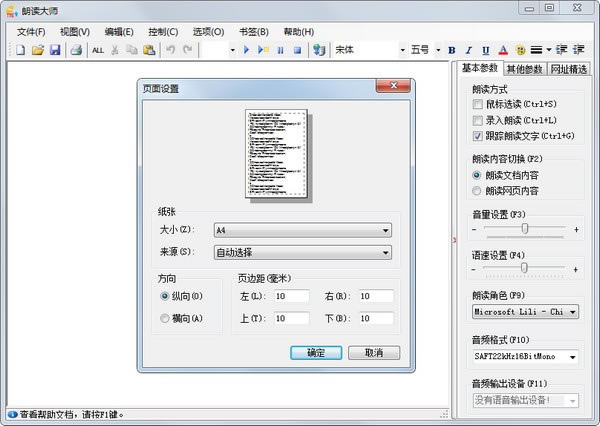Switch to the 网址精选 tab
The width and height of the screenshot is (600, 426).
tap(569, 69)
